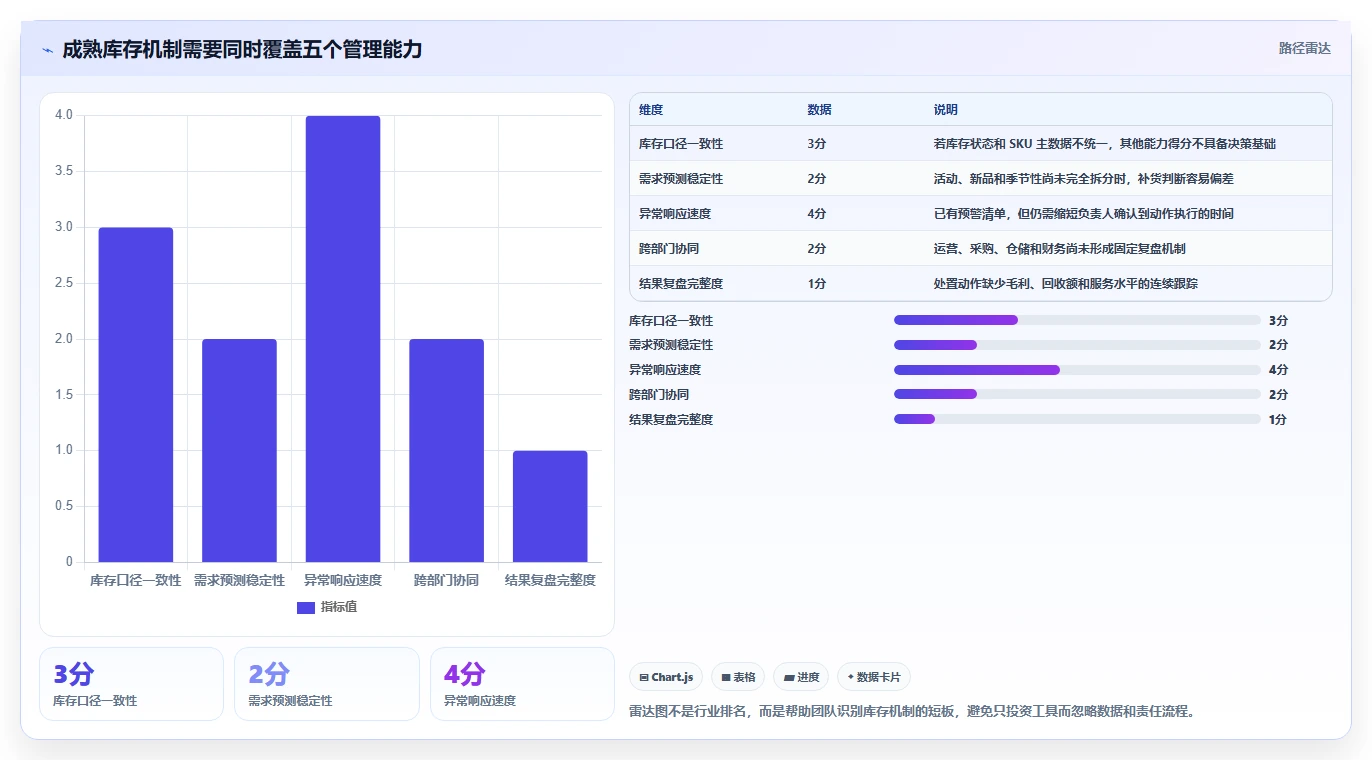
Task: Click description starting with 已有预警清单
Action: [x=1083, y=214]
